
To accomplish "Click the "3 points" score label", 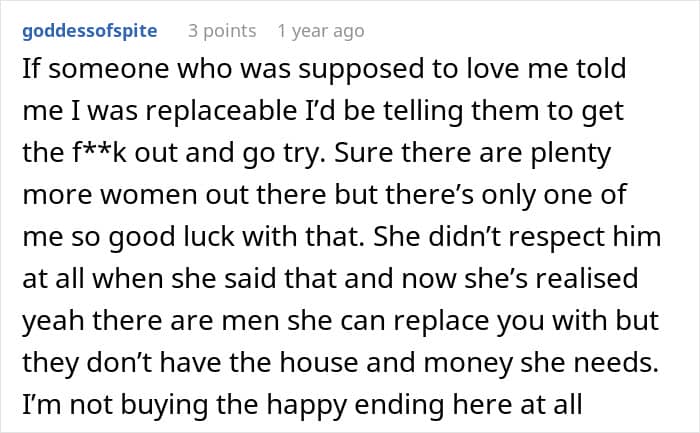I will (222, 31).
